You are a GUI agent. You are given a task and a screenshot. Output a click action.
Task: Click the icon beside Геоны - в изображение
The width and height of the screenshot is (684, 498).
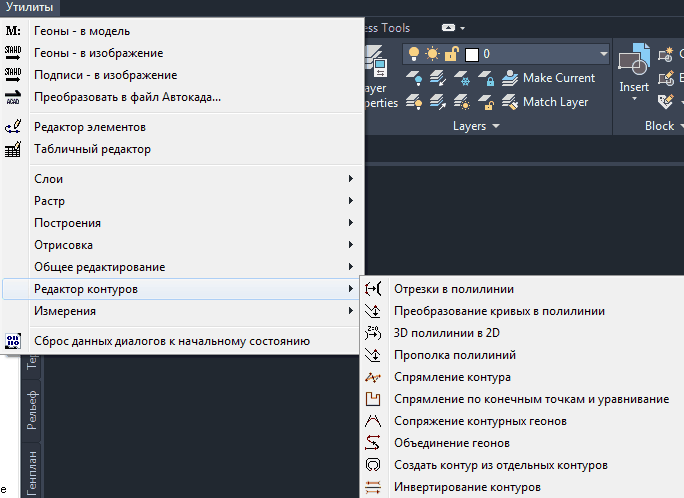click(x=13, y=53)
